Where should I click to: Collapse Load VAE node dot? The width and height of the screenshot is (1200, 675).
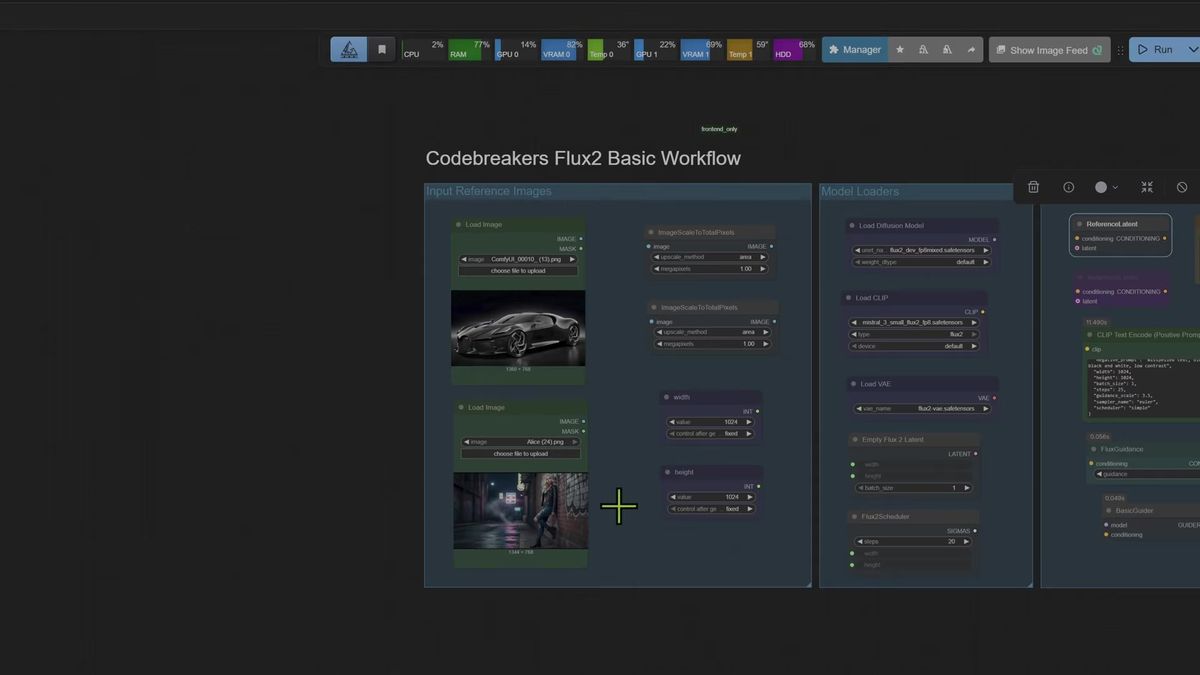pyautogui.click(x=852, y=384)
